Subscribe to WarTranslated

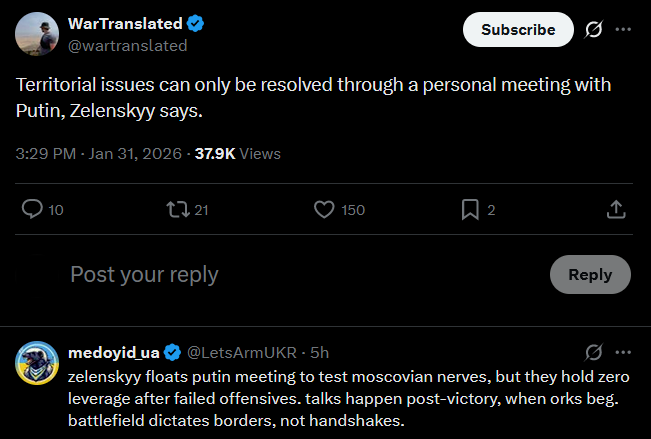[518, 30]
